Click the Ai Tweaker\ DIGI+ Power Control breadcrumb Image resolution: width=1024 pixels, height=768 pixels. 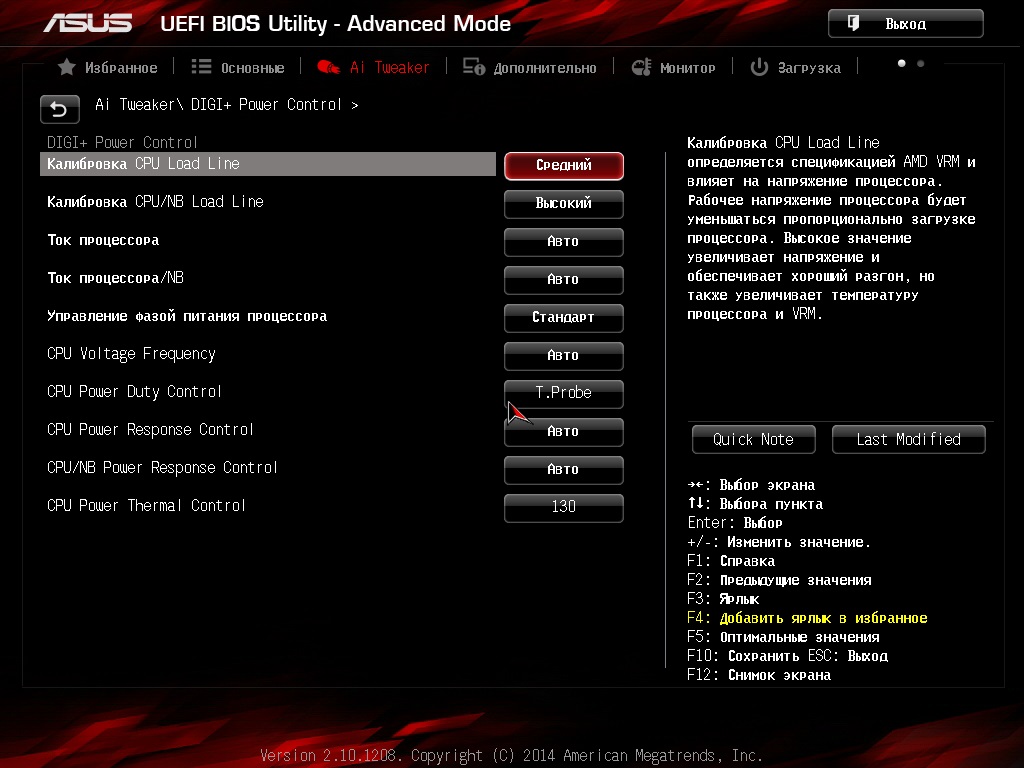coord(227,104)
